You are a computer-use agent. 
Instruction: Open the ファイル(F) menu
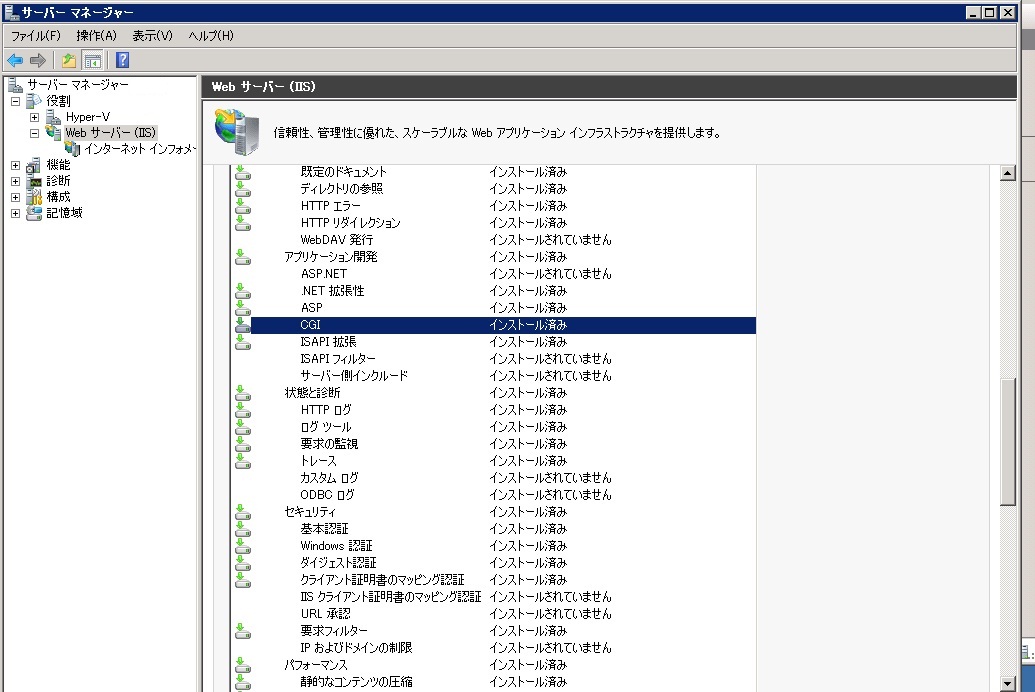click(x=36, y=36)
